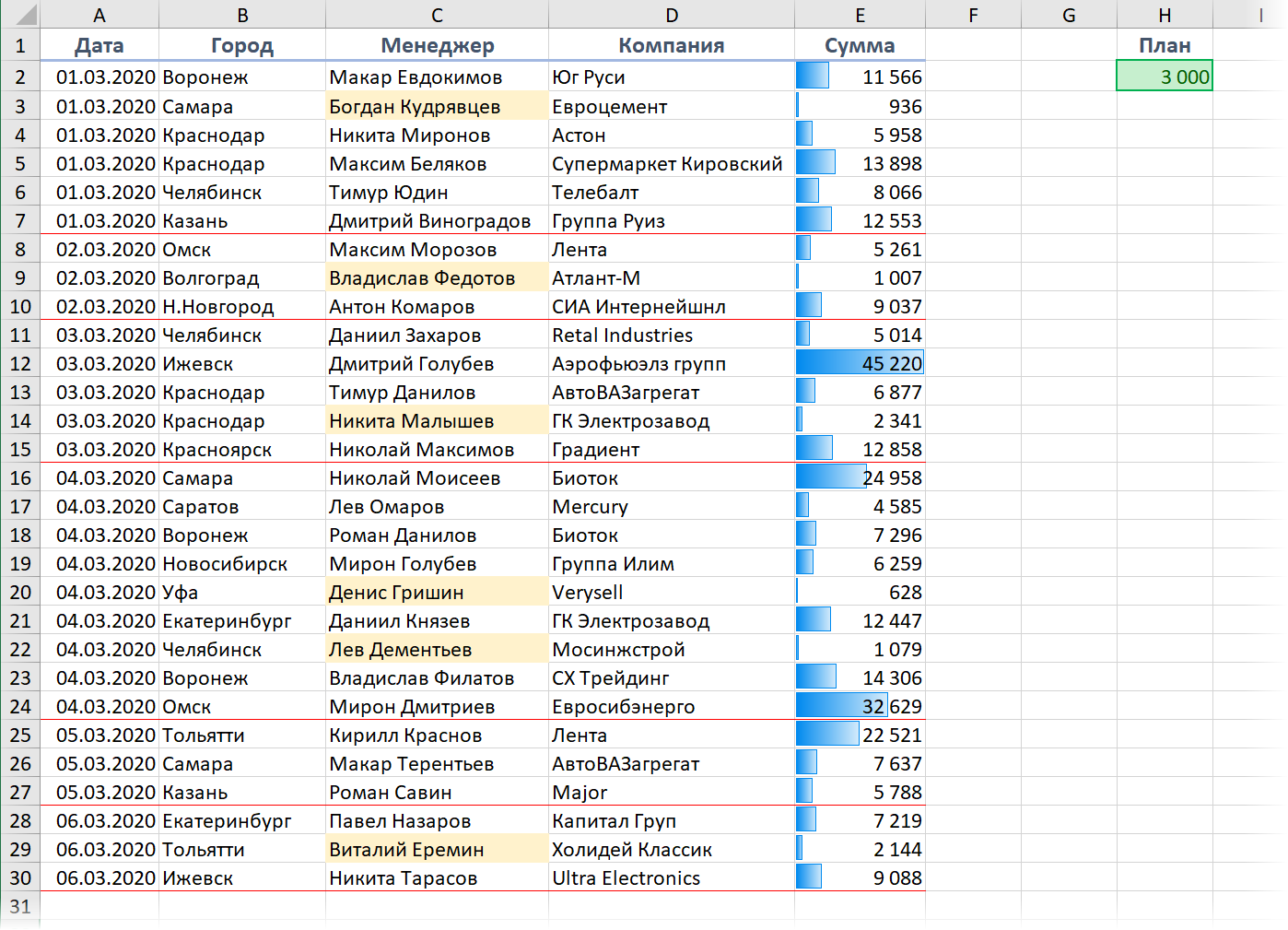The height and width of the screenshot is (930, 1288).
Task: Click highlighted manager Виталий Еремин
Action: coord(437,849)
